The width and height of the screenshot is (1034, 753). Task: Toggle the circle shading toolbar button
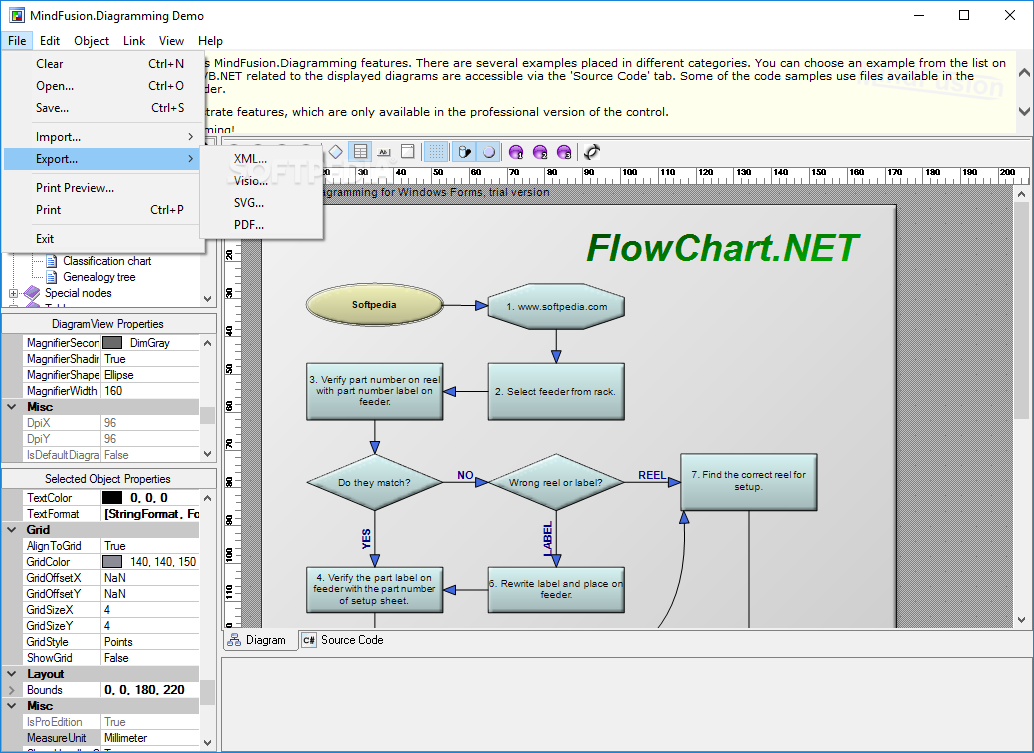489,152
